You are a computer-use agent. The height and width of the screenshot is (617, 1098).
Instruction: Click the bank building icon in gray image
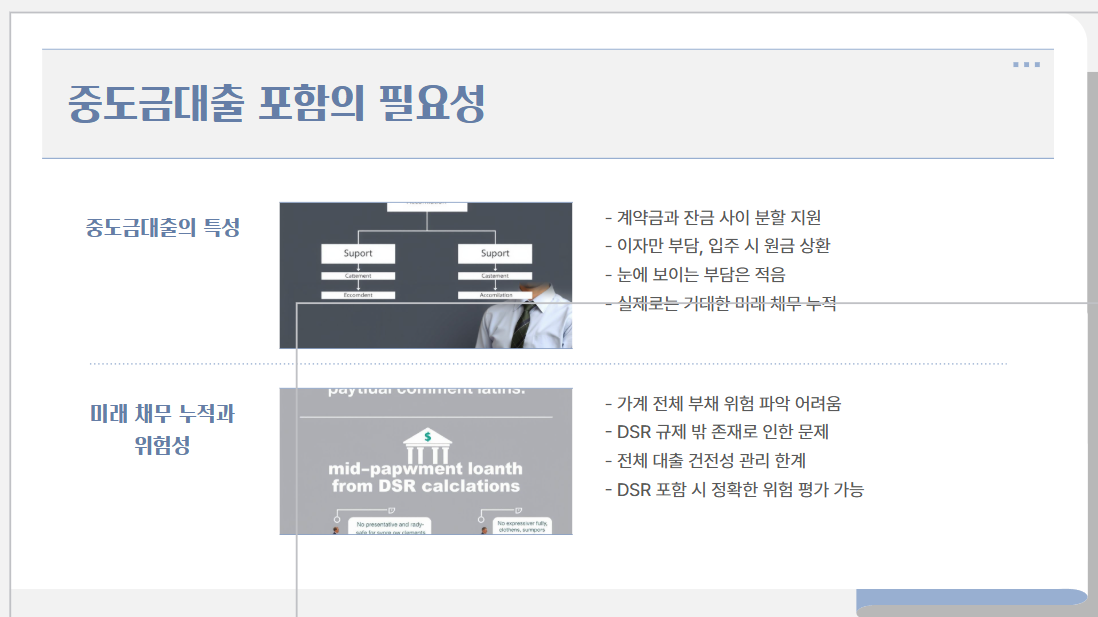coord(427,445)
